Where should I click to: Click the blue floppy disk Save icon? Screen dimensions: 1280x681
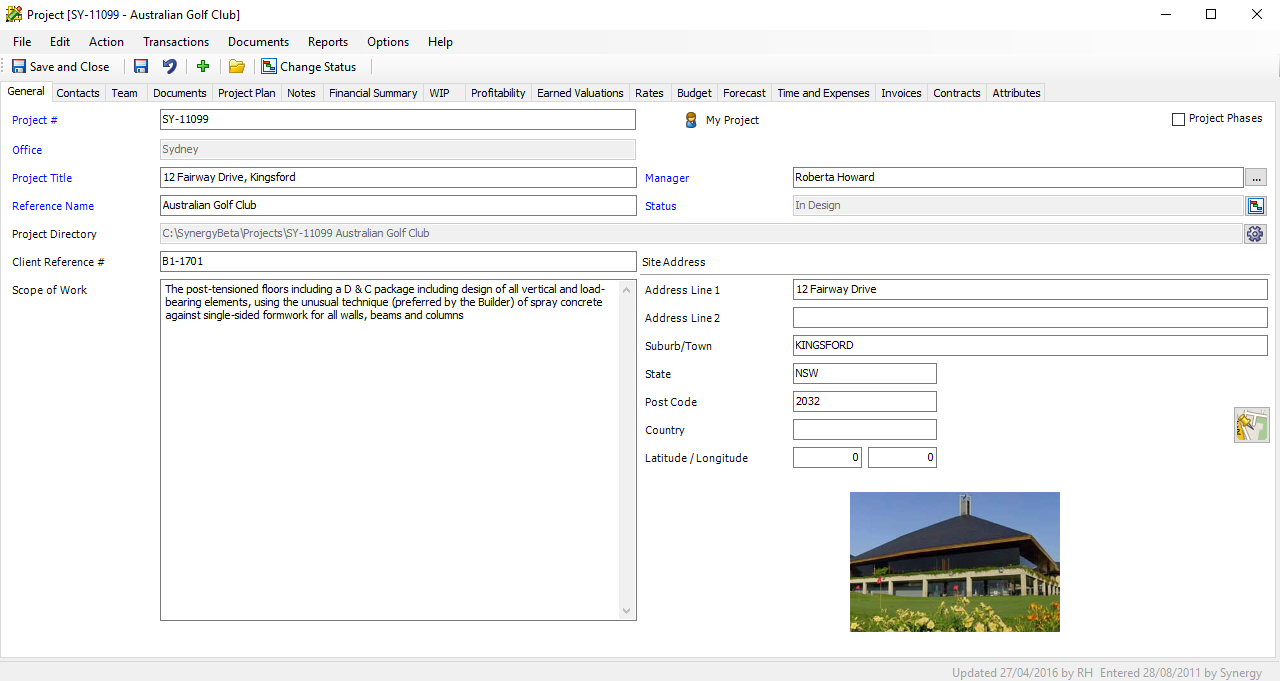point(141,67)
